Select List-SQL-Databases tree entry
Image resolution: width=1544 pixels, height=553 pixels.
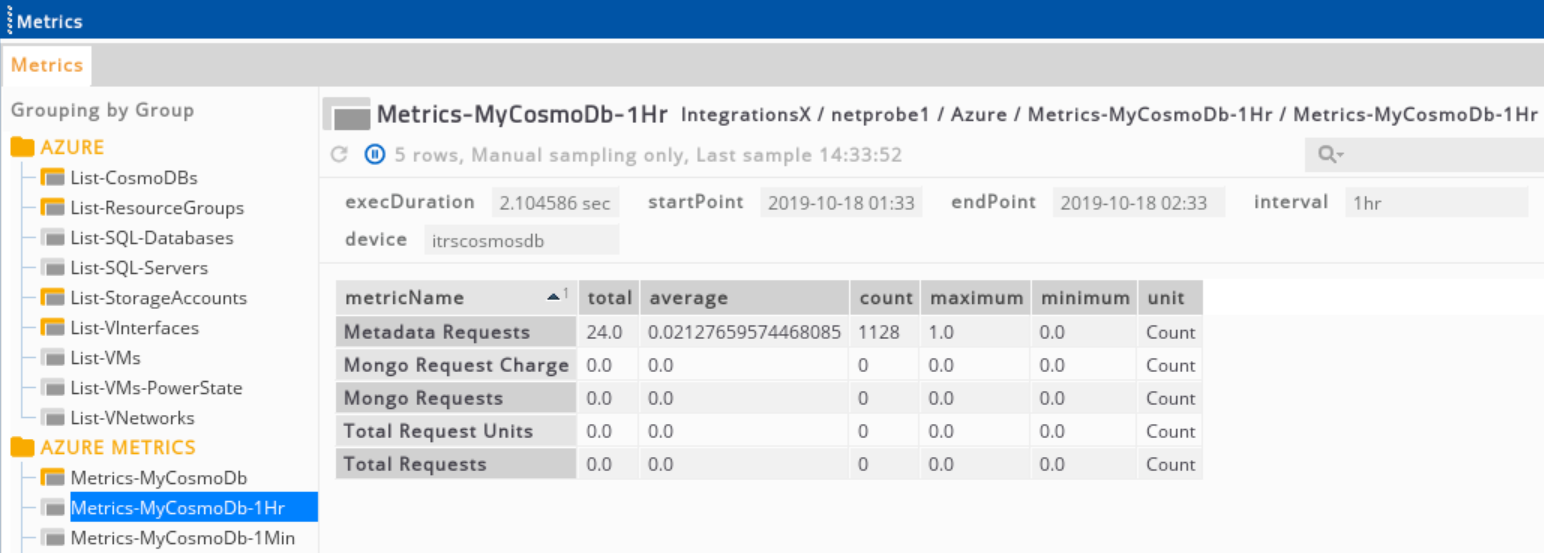click(x=152, y=238)
